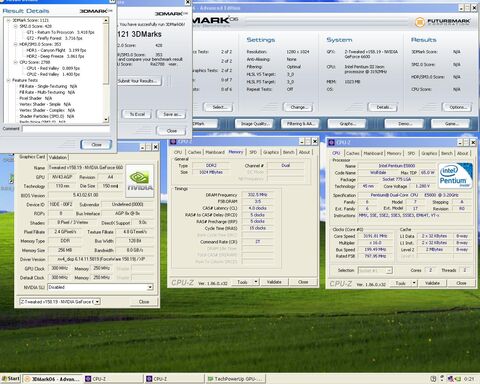Click the Close button in the Result Details window
This screenshot has width=480, height=384.
tap(96, 145)
